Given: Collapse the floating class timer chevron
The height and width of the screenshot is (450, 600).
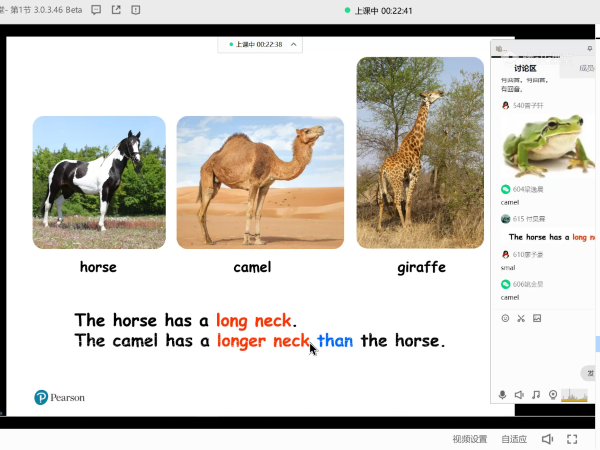Looking at the screenshot, I should coord(295,44).
